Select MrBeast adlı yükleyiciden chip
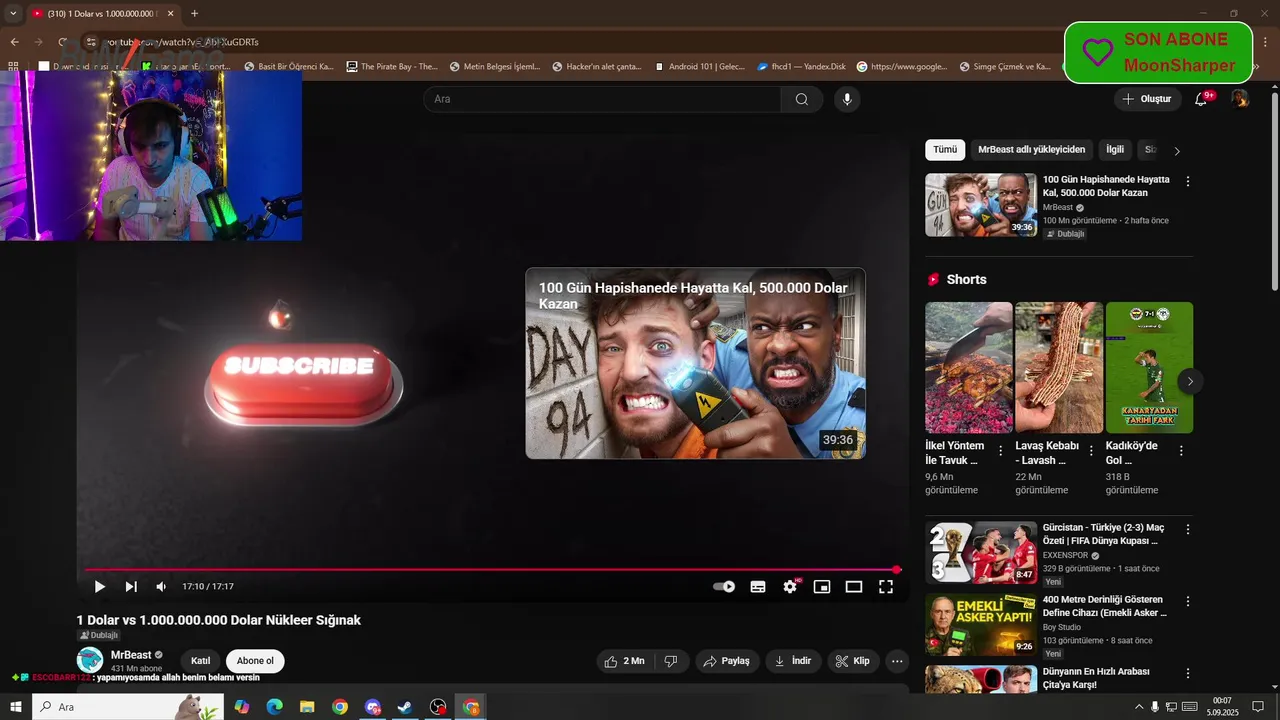1280x720 pixels. point(1031,150)
